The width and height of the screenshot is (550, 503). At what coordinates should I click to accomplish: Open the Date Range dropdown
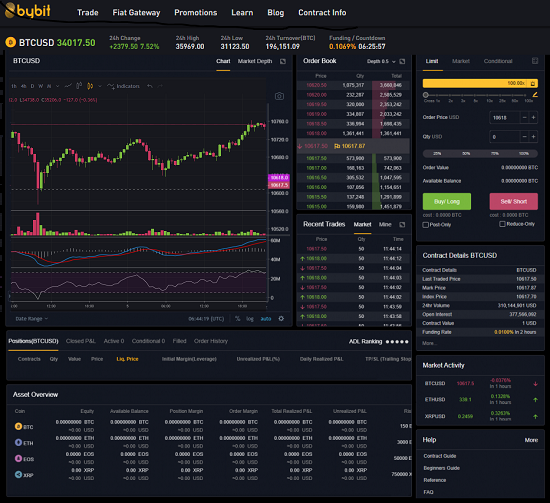[32, 319]
